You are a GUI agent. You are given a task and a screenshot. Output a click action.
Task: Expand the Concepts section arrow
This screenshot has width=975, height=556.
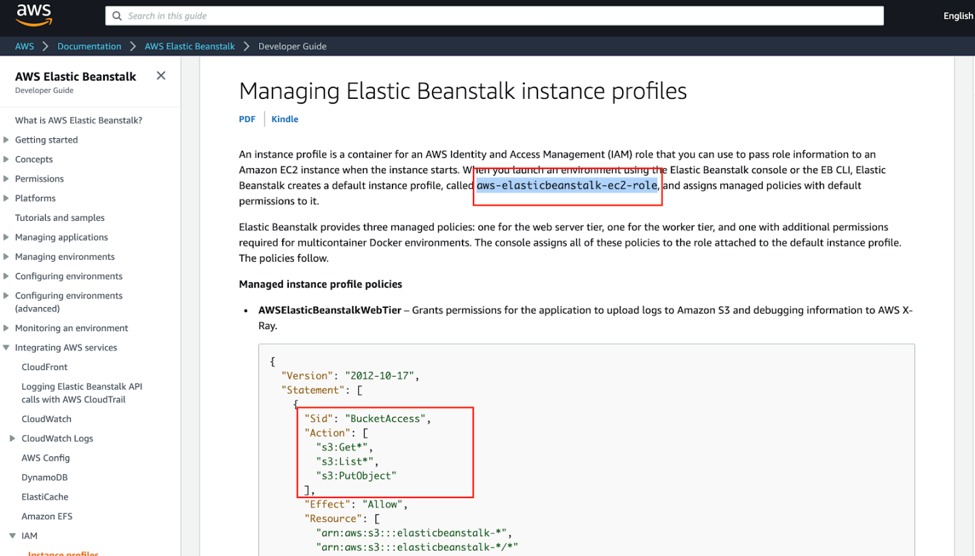(x=6, y=159)
